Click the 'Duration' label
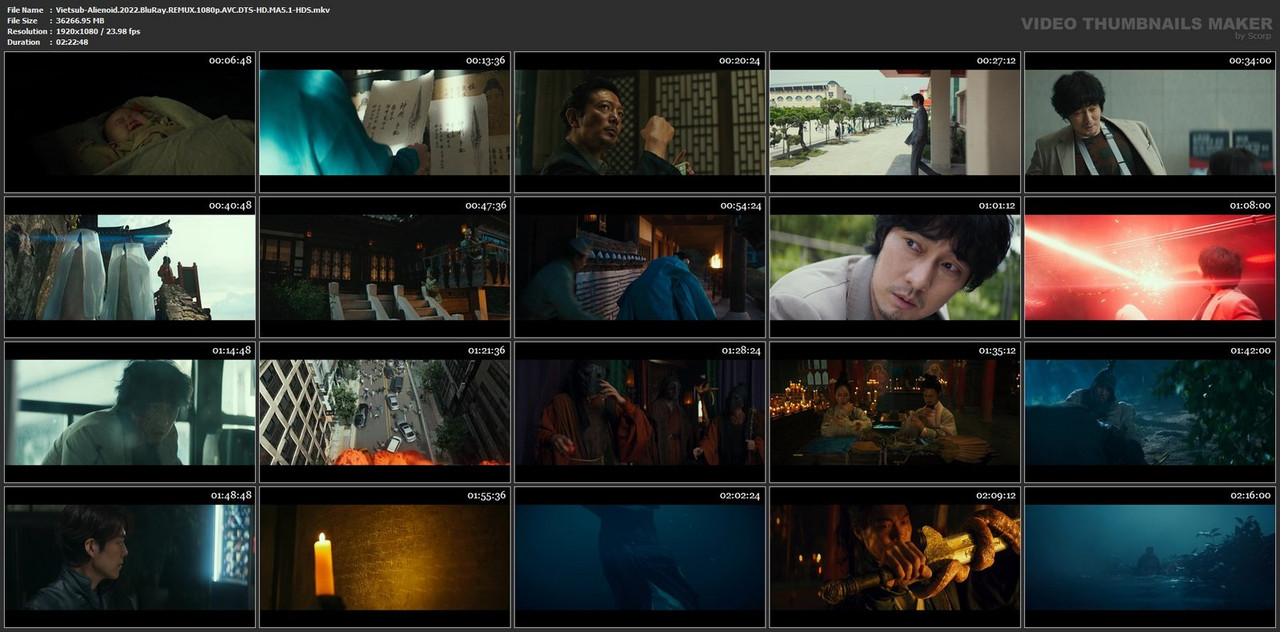The height and width of the screenshot is (632, 1280). coord(23,42)
